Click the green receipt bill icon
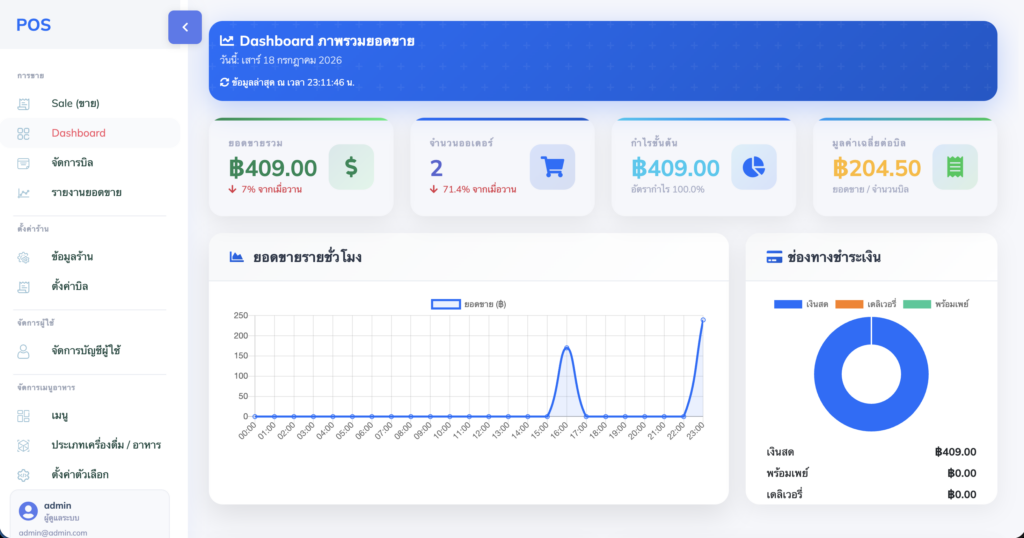 click(x=955, y=167)
